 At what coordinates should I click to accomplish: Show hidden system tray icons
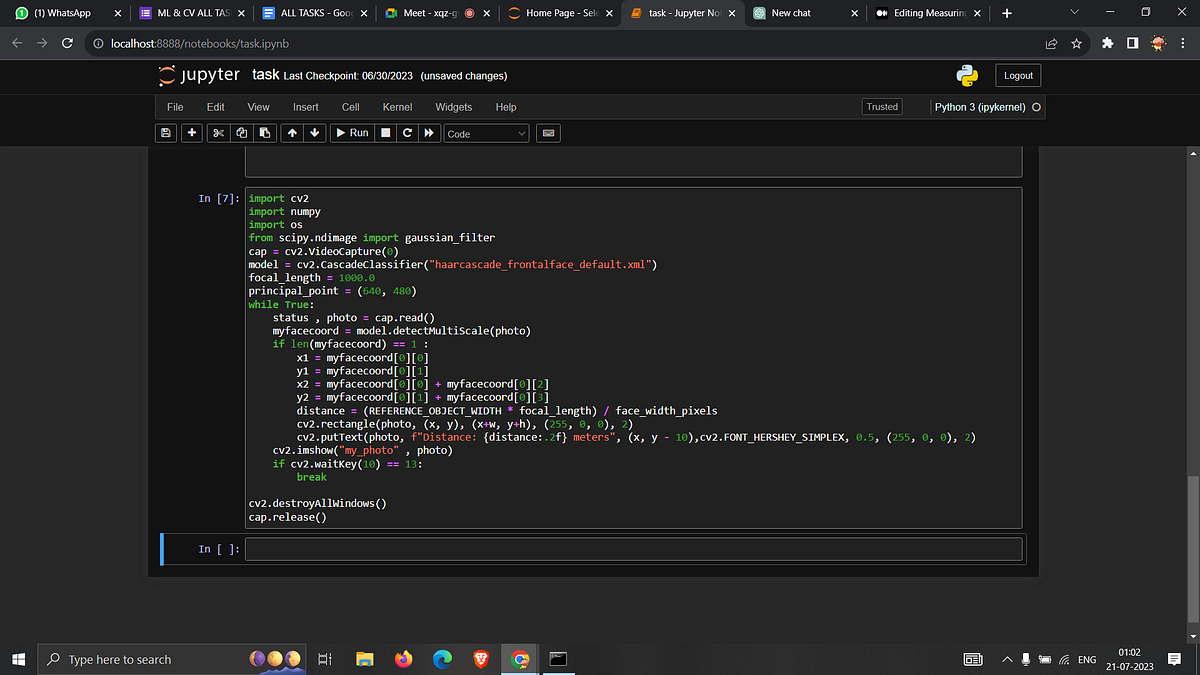pyautogui.click(x=1007, y=660)
